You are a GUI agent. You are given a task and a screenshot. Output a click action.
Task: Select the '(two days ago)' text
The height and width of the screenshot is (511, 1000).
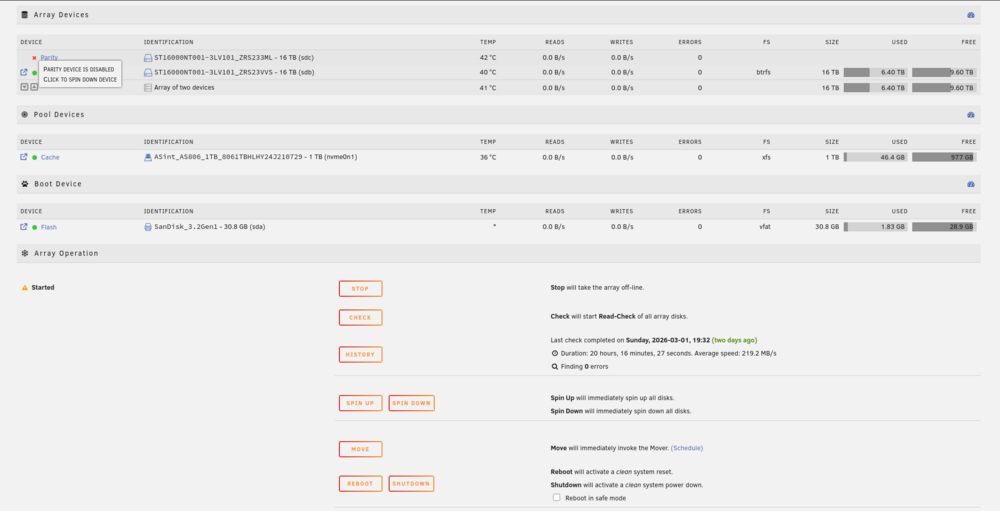[734, 340]
